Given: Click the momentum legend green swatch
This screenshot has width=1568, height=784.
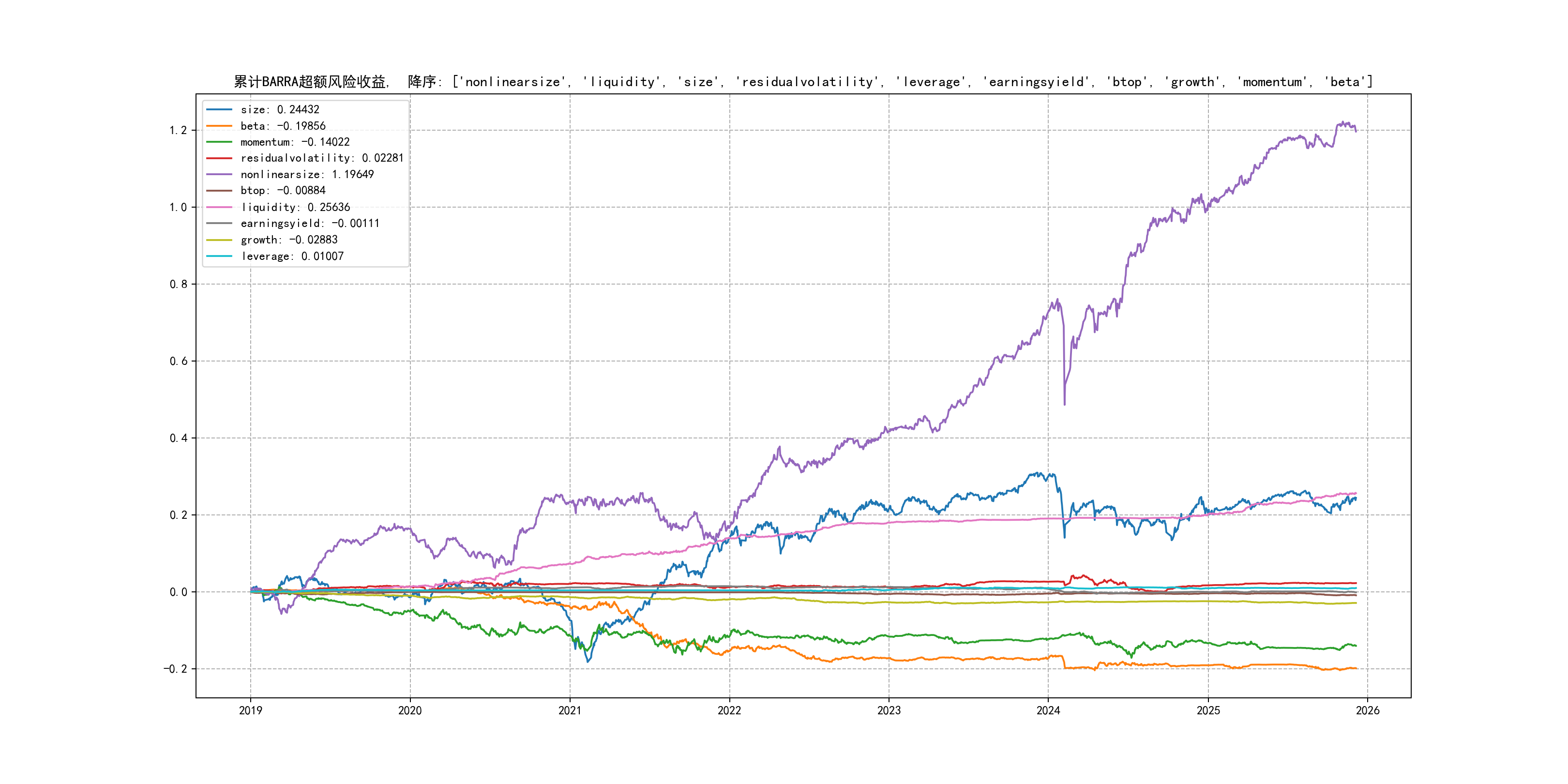Looking at the screenshot, I should [219, 142].
